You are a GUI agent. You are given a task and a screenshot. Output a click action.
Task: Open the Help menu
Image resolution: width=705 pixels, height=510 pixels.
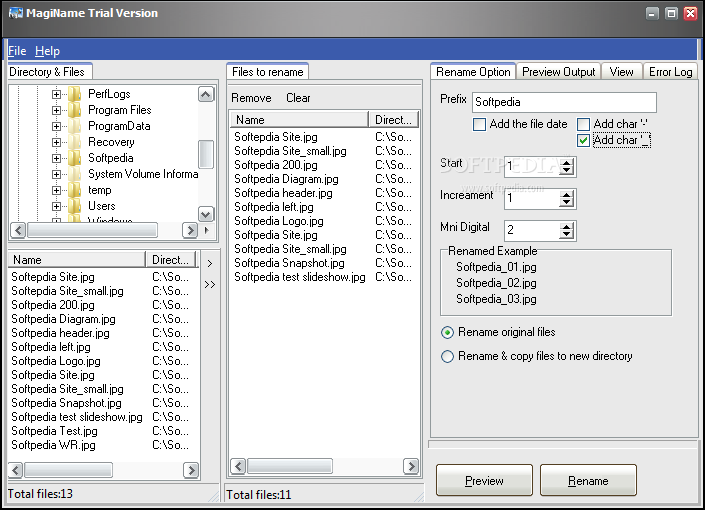coord(47,51)
